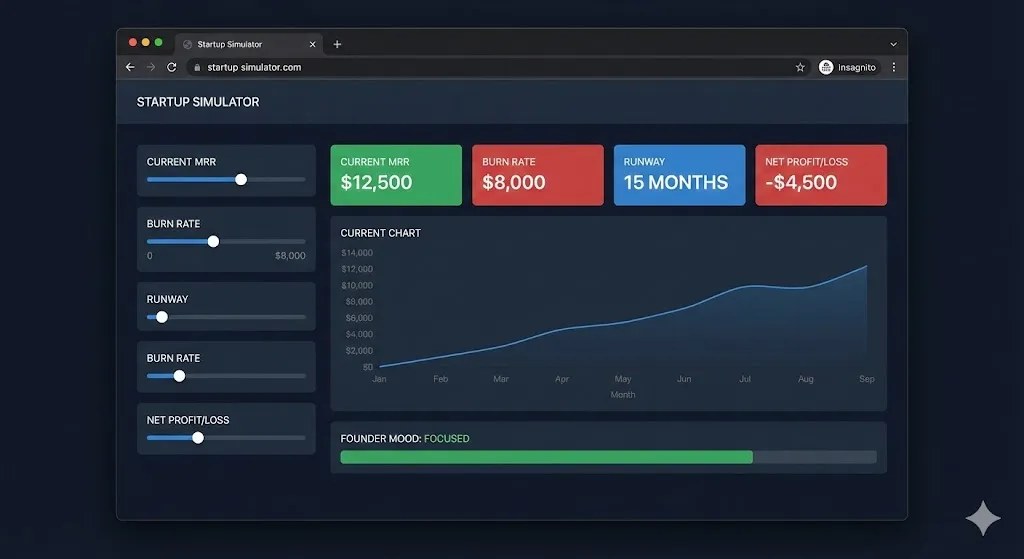Expand the tab search chevron

893,44
